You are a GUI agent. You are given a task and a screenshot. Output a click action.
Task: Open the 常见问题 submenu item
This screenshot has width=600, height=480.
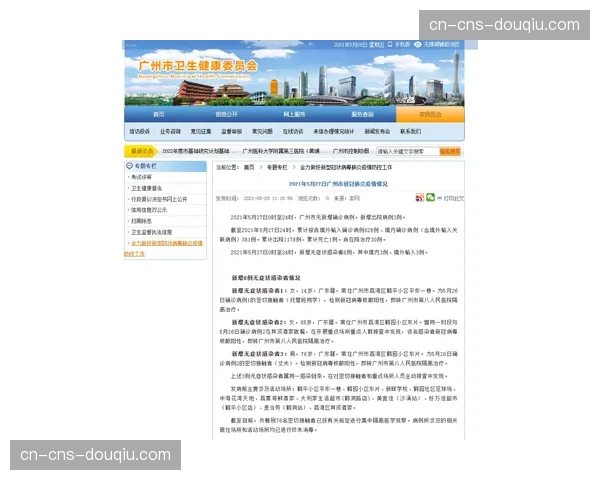click(x=262, y=131)
